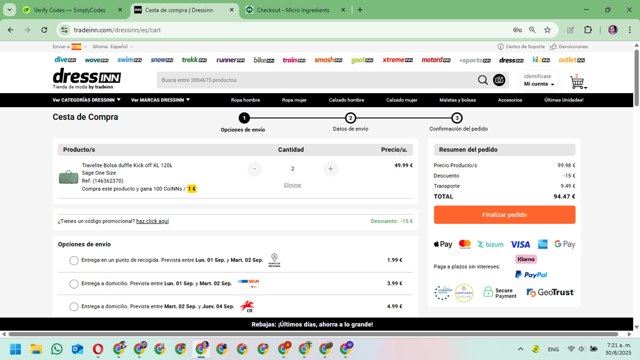The width and height of the screenshot is (640, 360).
Task: Search by image camera icon
Action: point(499,80)
